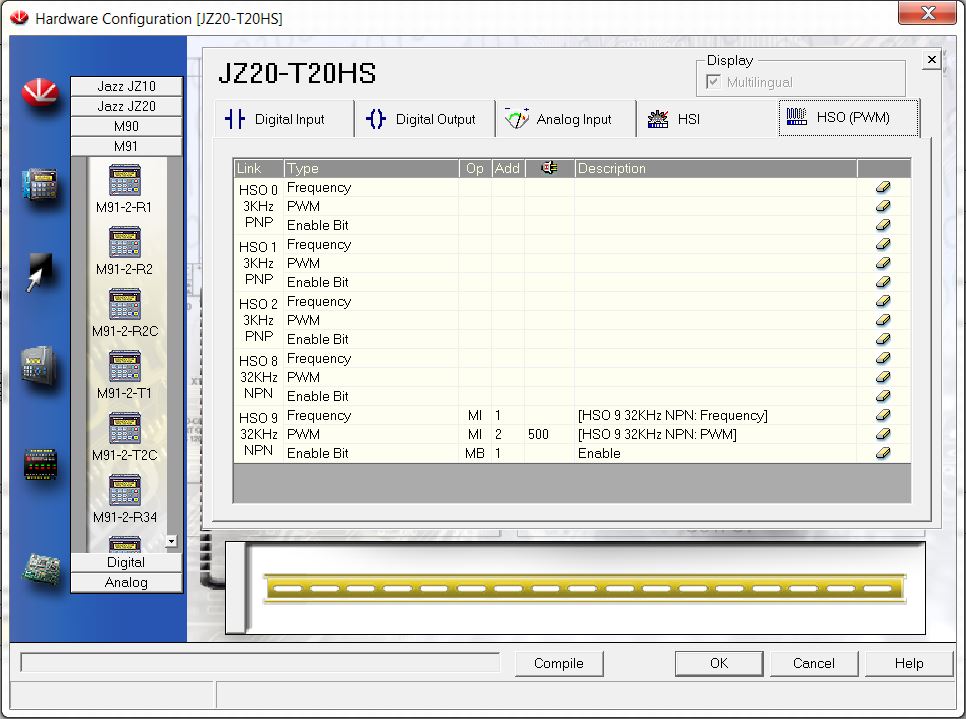Screen dimensions: 966x719
Task: Select the M91-2-R2 controller icon
Action: click(x=124, y=242)
